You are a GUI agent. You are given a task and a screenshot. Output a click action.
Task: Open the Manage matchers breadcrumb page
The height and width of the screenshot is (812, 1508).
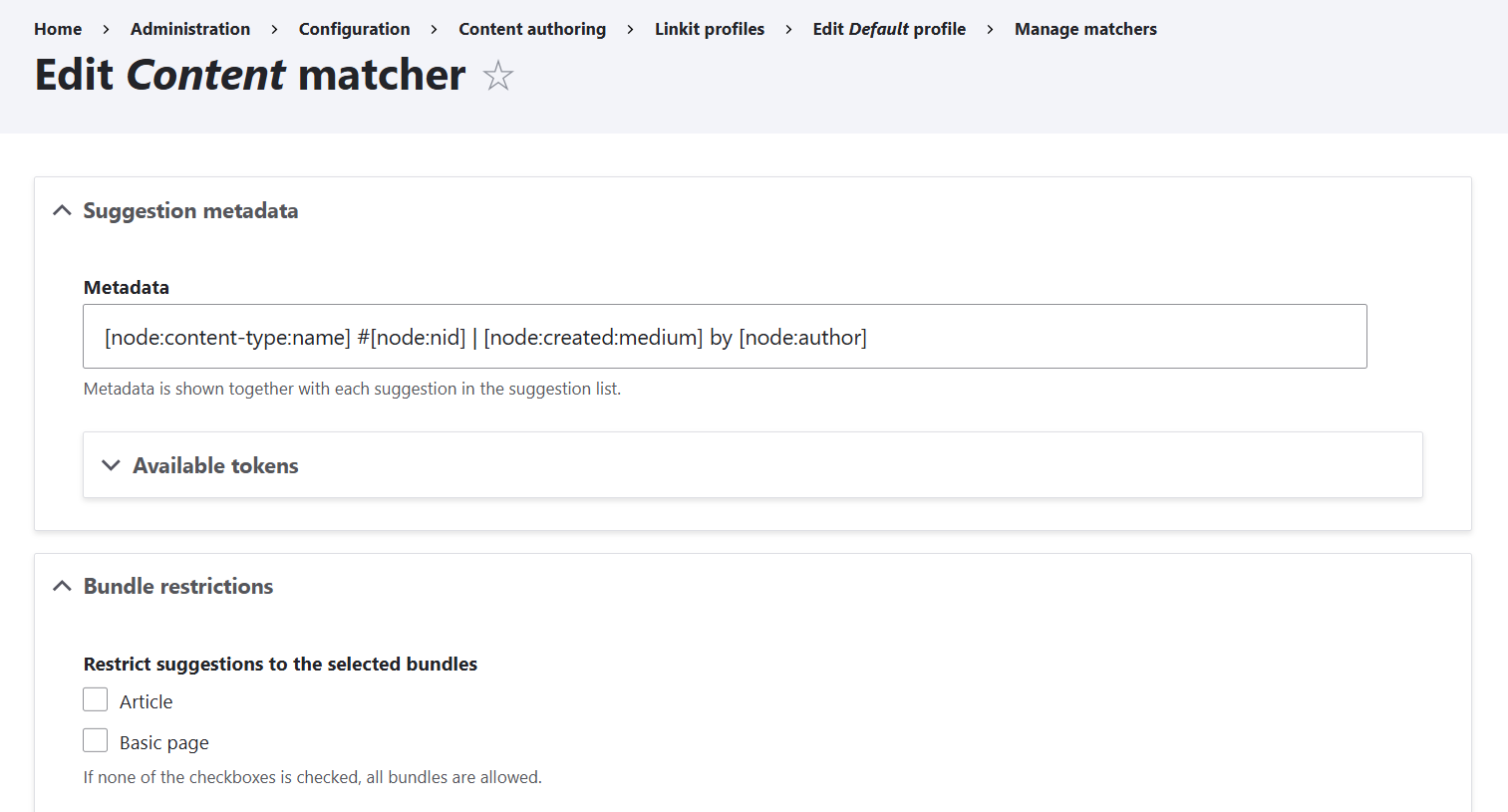(x=1085, y=29)
